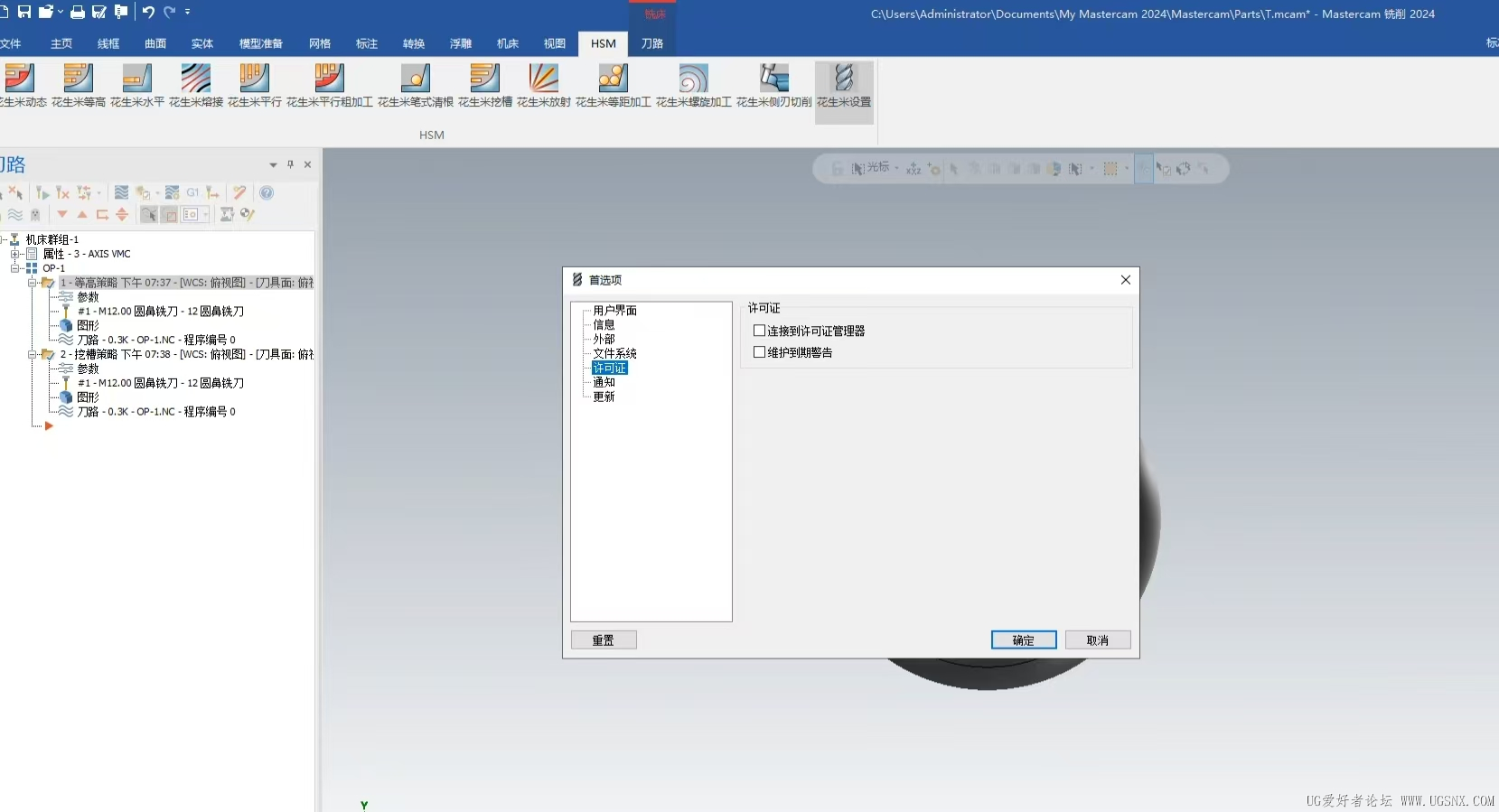This screenshot has height=812, width=1499.
Task: Switch to the 主页 ribbon tab
Action: 61,43
